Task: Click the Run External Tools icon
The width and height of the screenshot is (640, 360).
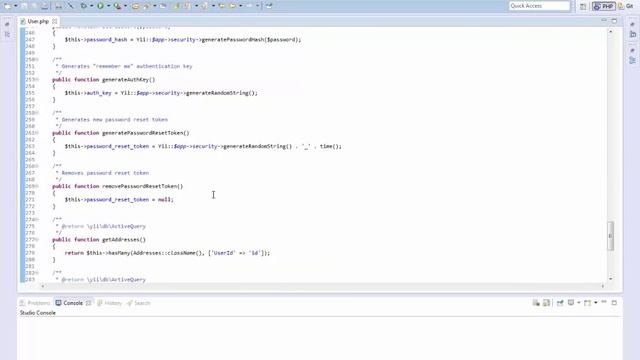Action: pyautogui.click(x=118, y=6)
